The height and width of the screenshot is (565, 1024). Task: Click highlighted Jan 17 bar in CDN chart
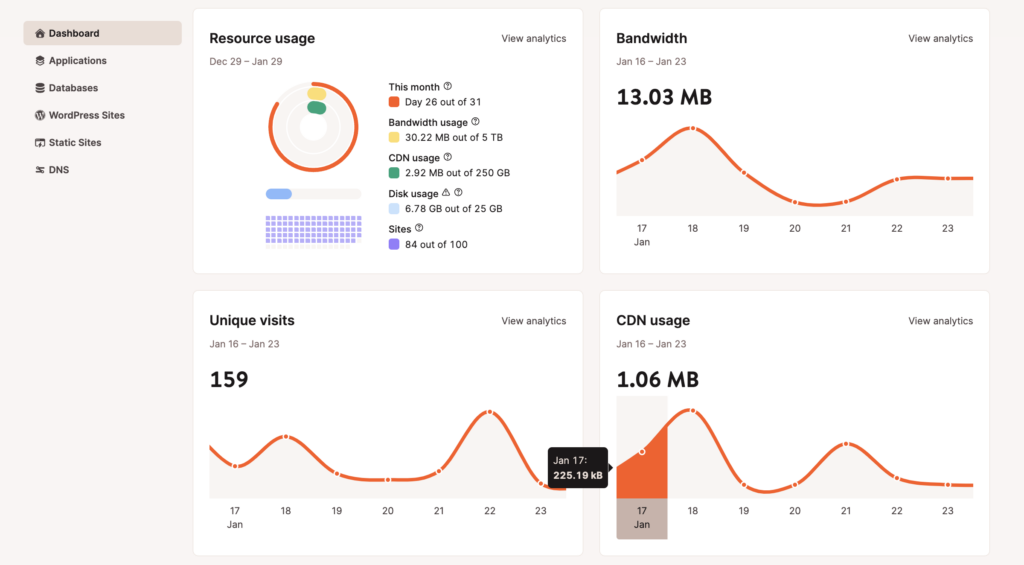tap(642, 467)
